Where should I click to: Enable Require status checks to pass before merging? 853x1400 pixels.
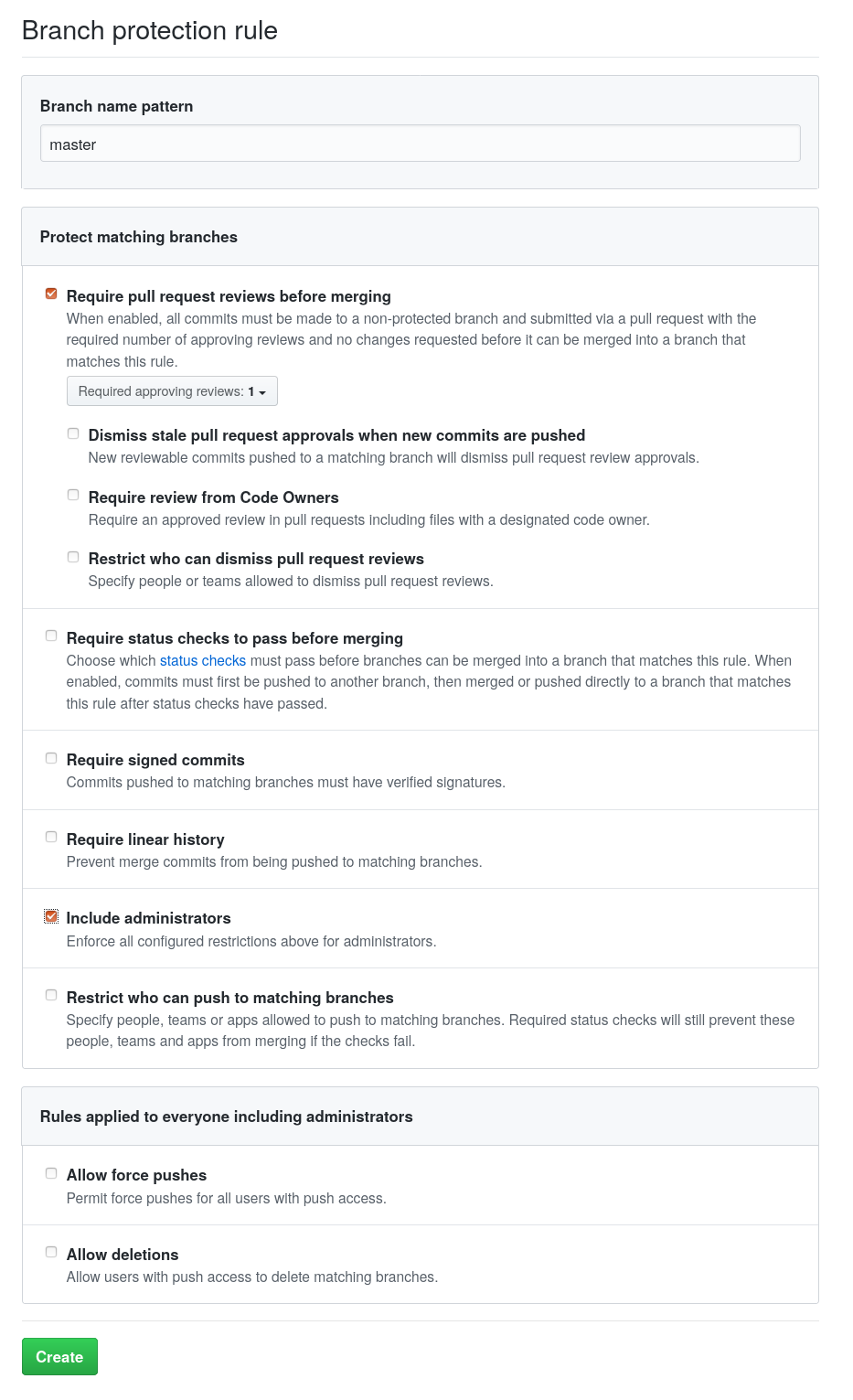pos(51,634)
